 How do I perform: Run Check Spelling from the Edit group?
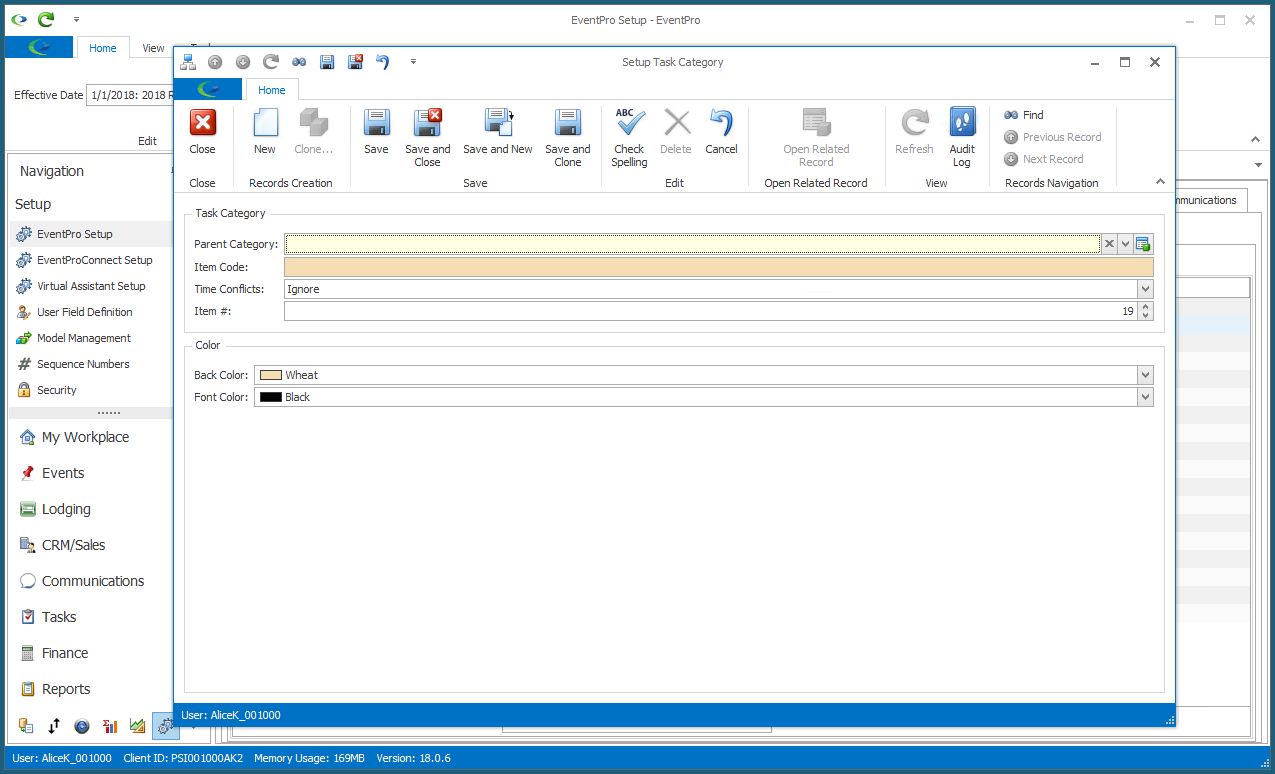pyautogui.click(x=630, y=138)
